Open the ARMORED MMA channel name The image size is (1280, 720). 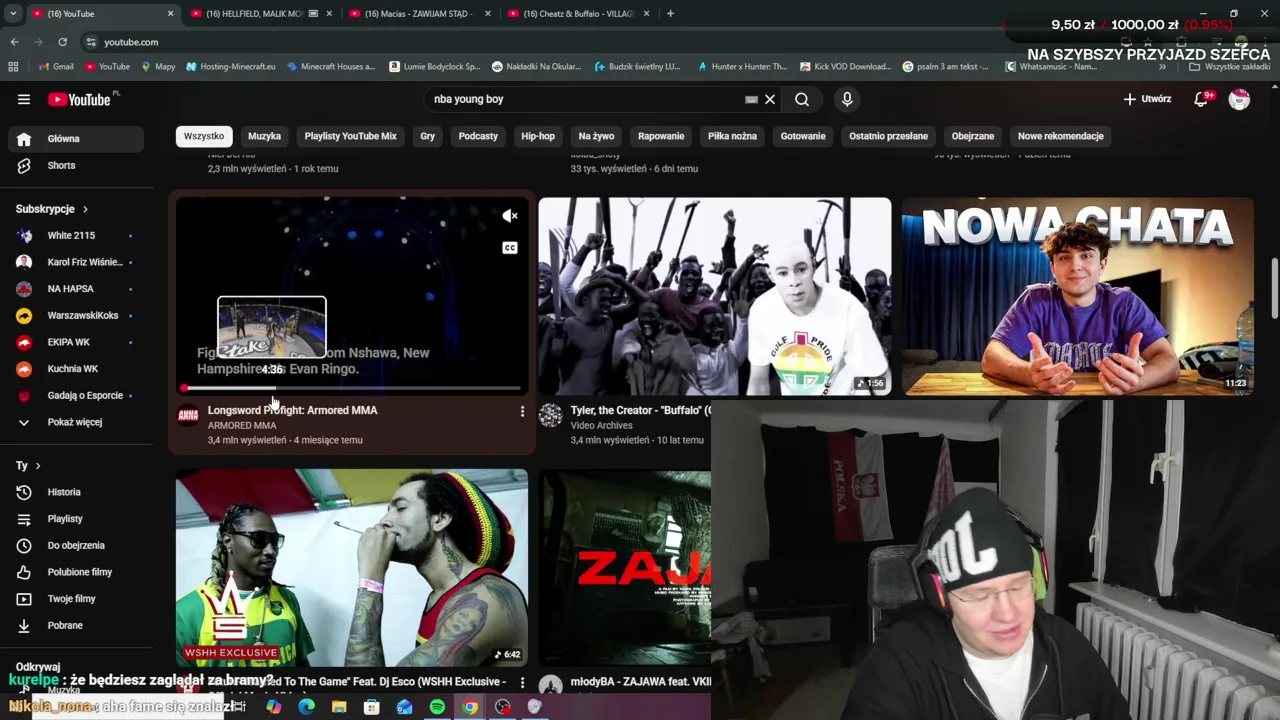(x=242, y=425)
